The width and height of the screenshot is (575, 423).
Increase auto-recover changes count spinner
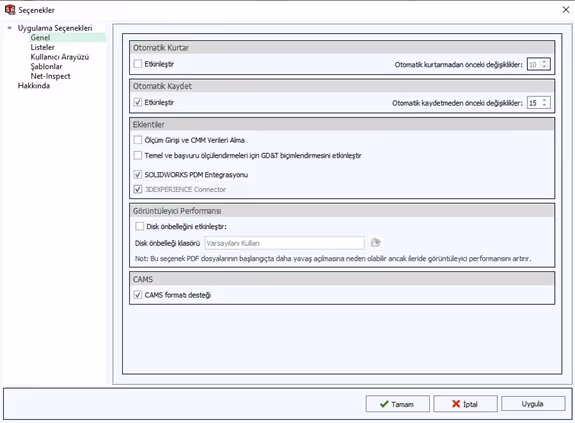pyautogui.click(x=544, y=62)
